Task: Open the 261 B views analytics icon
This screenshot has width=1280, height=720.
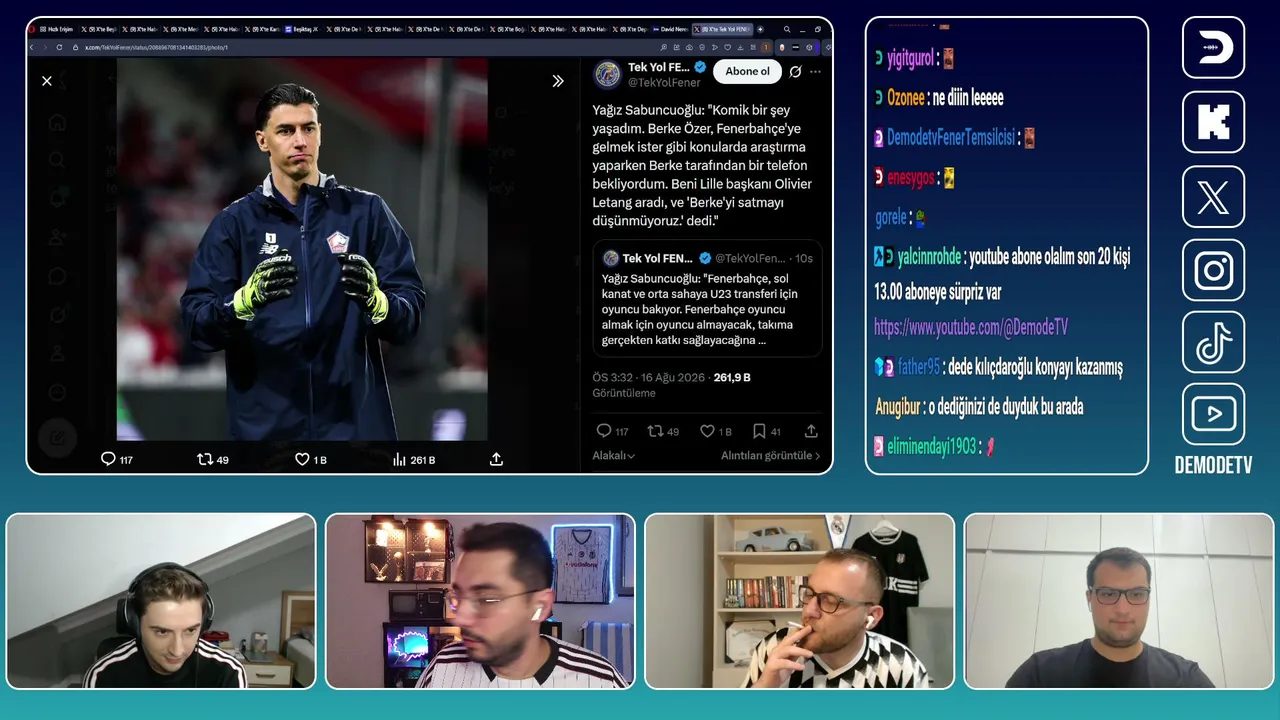Action: 399,459
